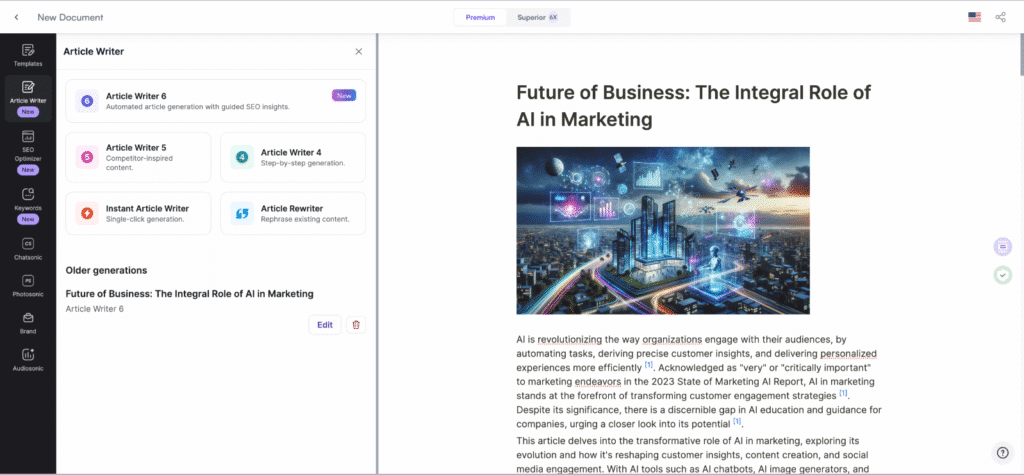1024x475 pixels.
Task: Open the help question mark icon
Action: coord(1002,452)
